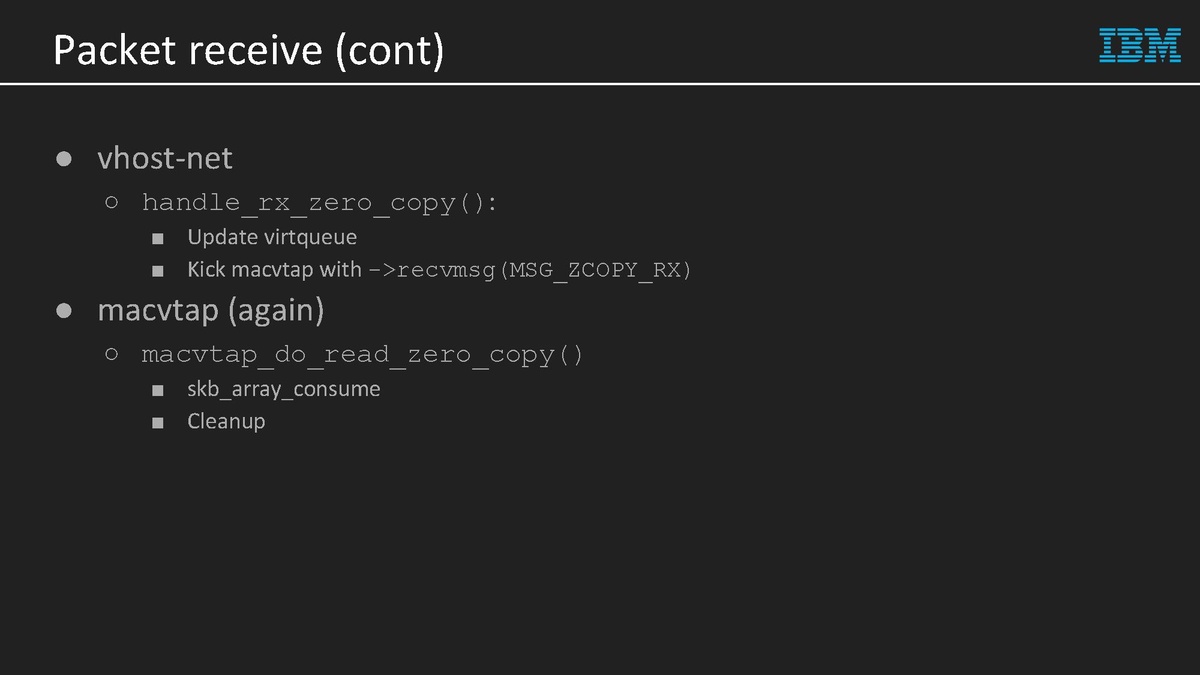Select the "macvtap (again)" heading text
This screenshot has width=1200, height=675.
click(211, 311)
